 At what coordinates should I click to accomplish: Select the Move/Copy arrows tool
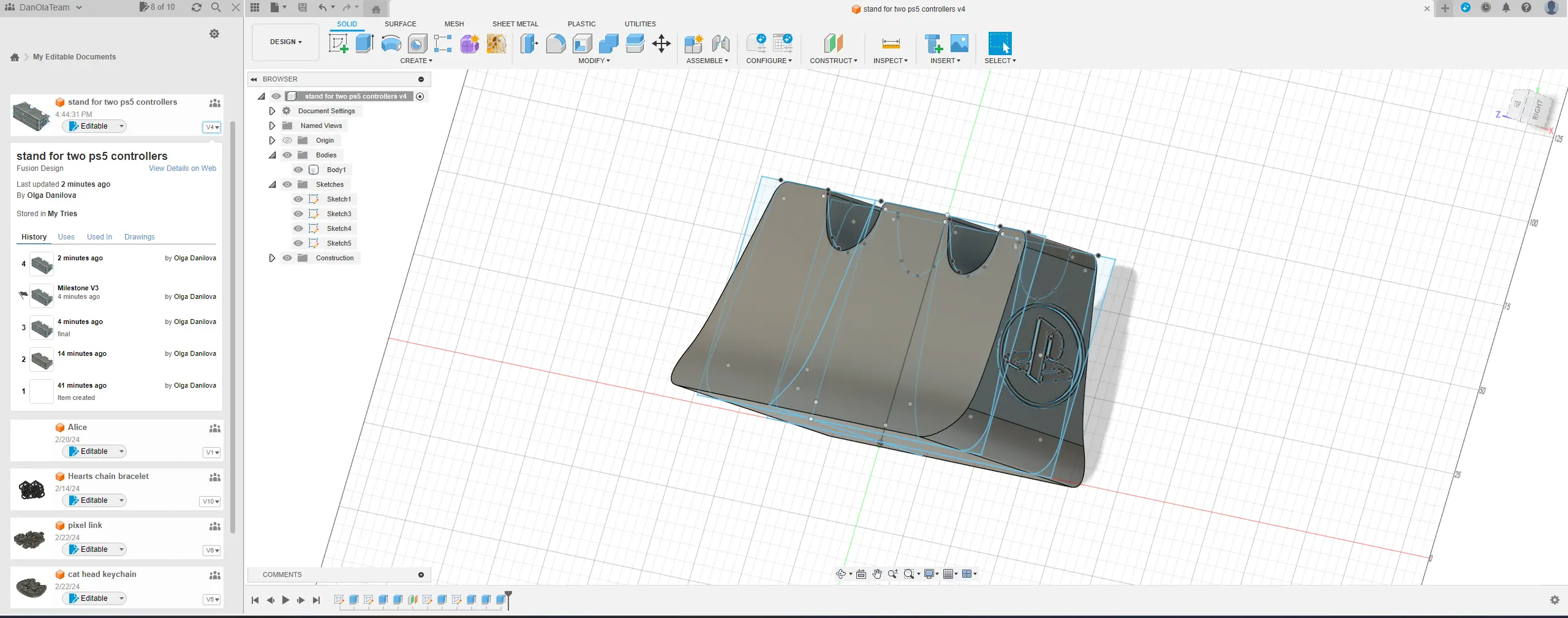[661, 43]
